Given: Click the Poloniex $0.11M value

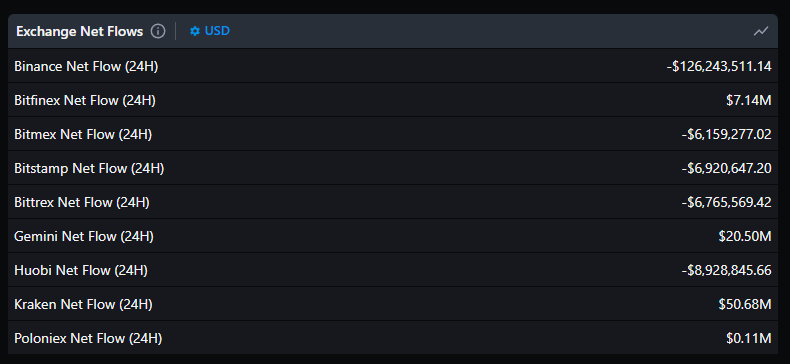Looking at the screenshot, I should [749, 338].
